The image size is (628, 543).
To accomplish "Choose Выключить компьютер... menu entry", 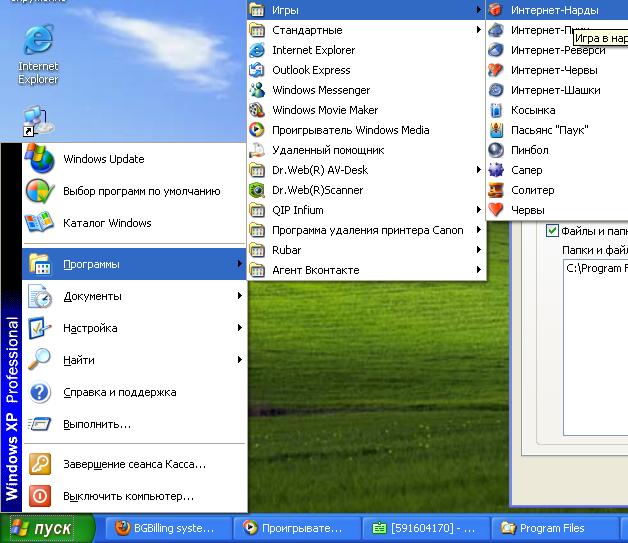I will click(134, 496).
